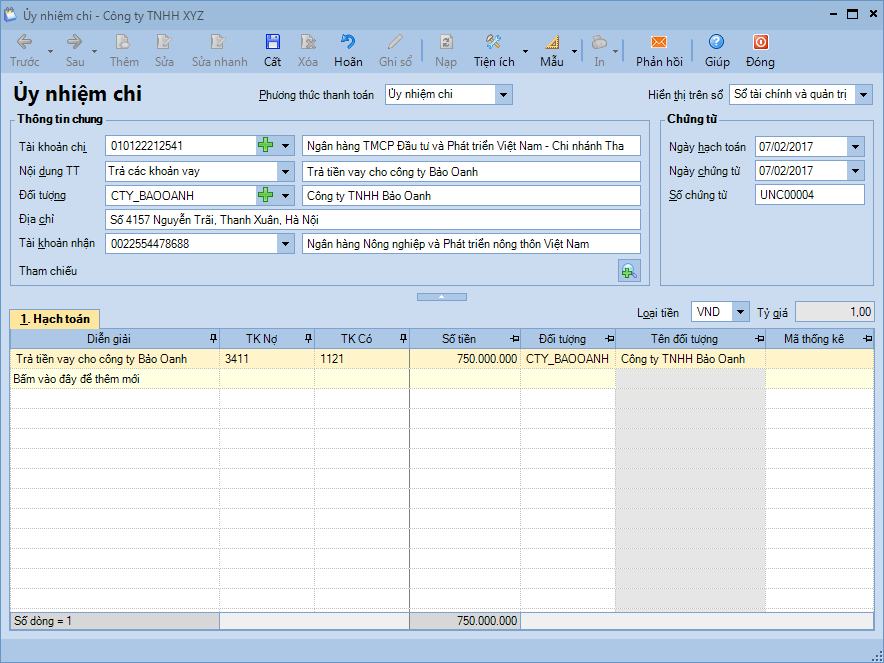The image size is (884, 663).
Task: Expand Tài khoản nhận dropdown
Action: tap(286, 244)
